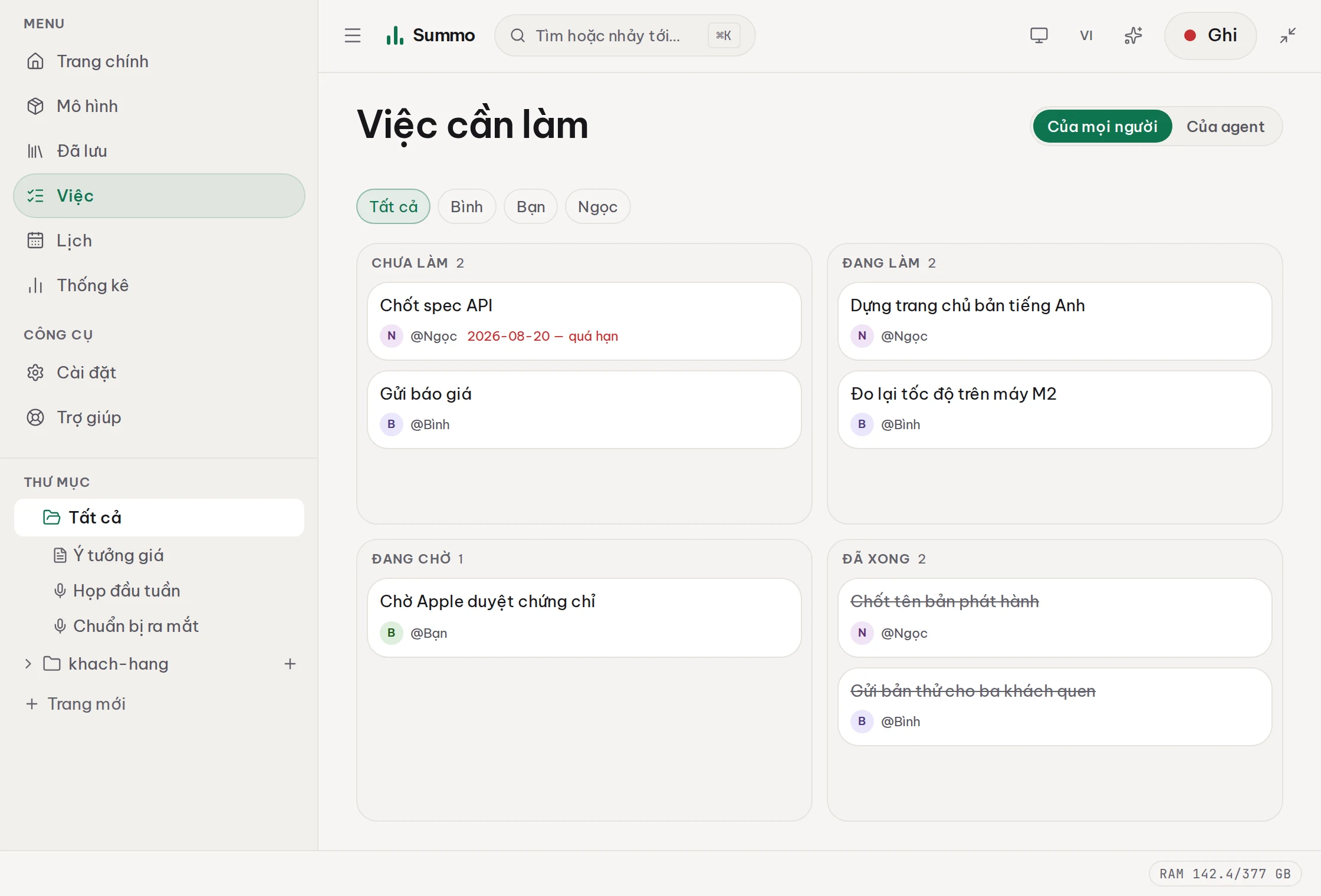Screen dimensions: 1321x896
Task: Switch to Của mọi người view
Action: coord(1102,126)
